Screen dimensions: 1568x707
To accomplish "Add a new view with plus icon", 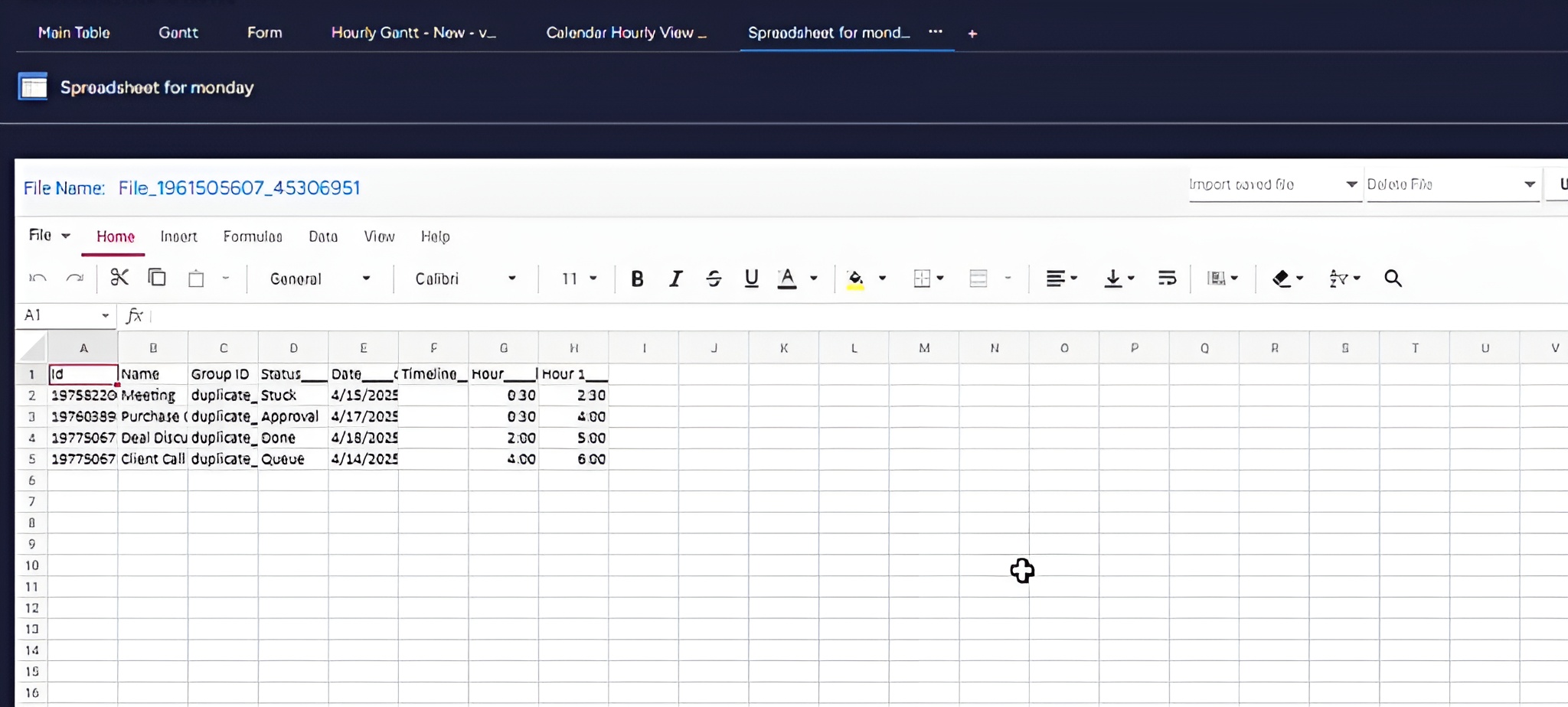I will 972,33.
